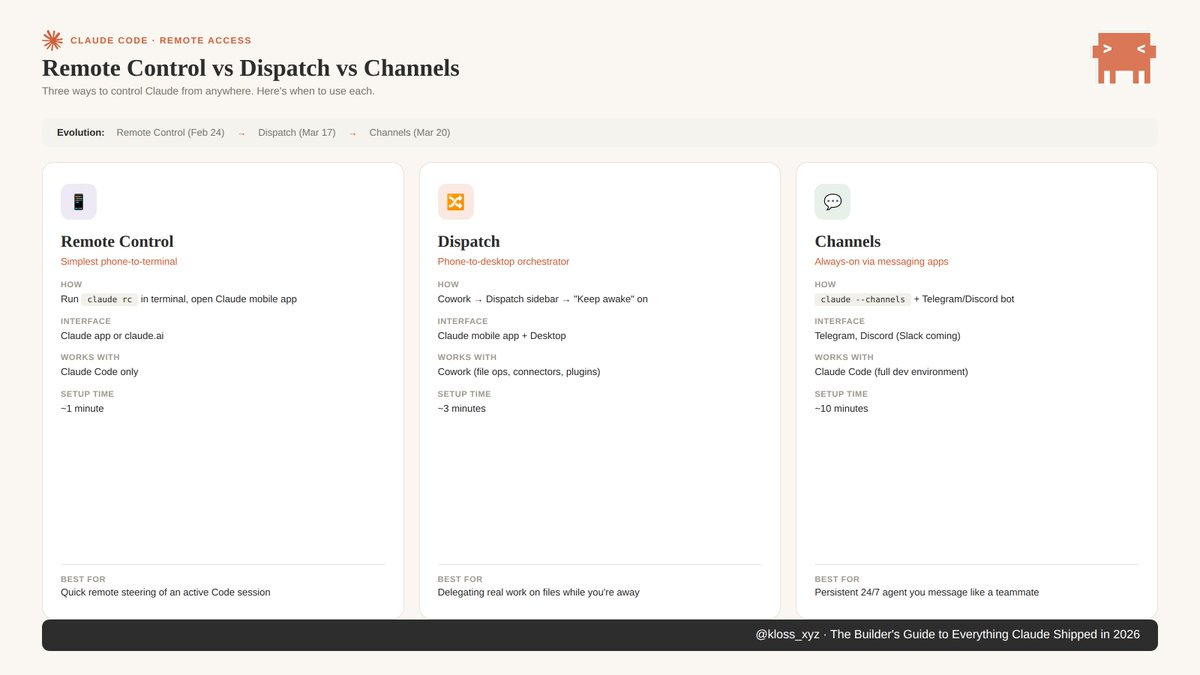Click the @kloss_xyz handle in footer
This screenshot has height=675, width=1200.
pos(787,635)
